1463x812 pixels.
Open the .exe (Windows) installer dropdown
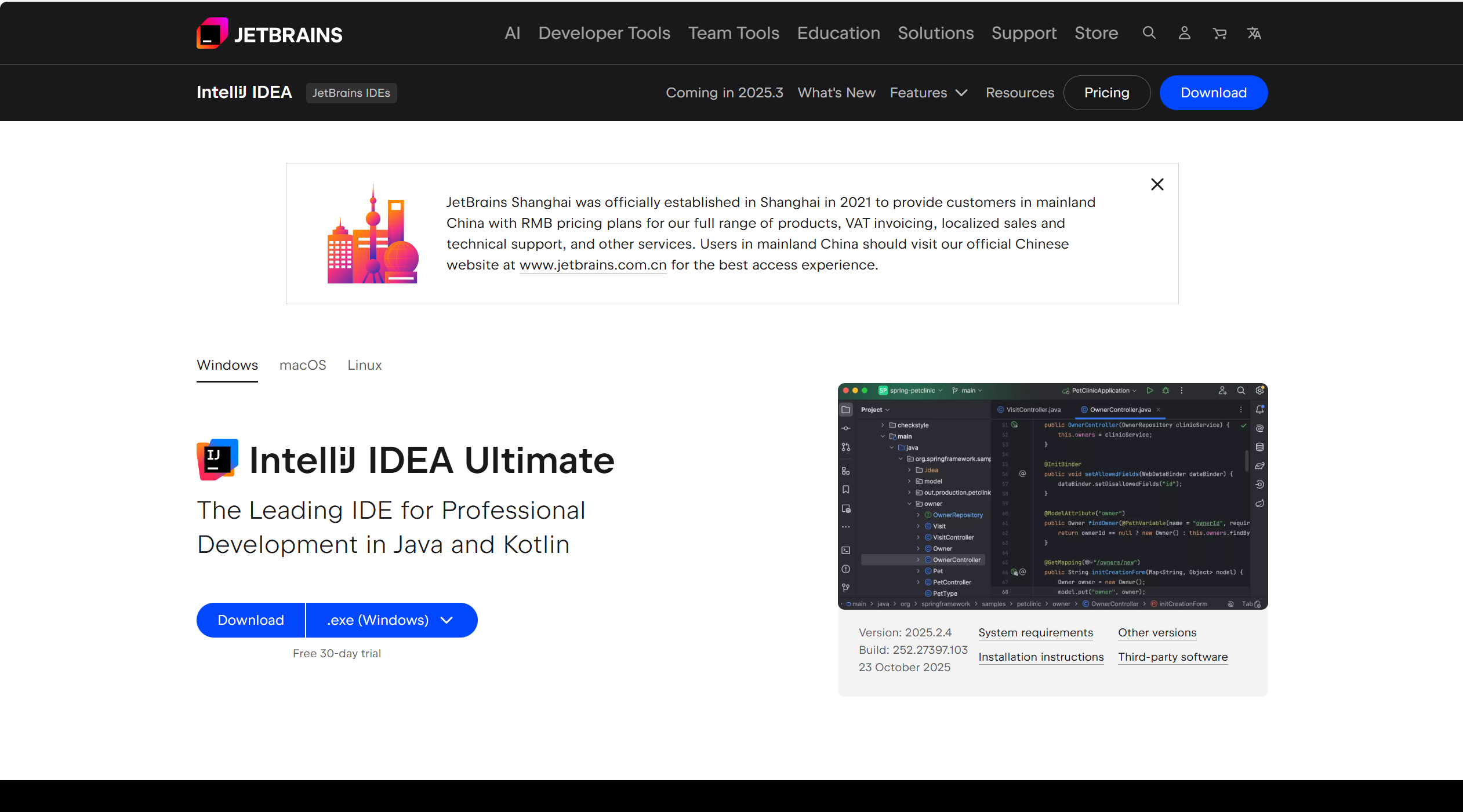point(391,620)
